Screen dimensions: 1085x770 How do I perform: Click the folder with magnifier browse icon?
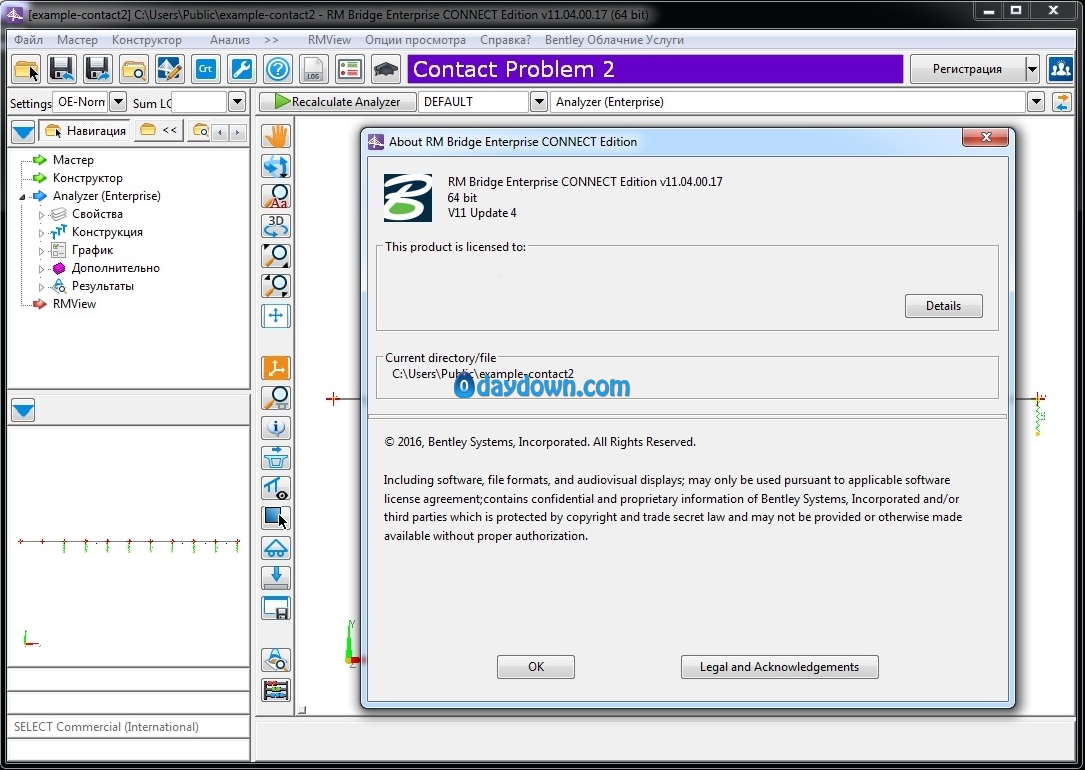click(x=134, y=69)
